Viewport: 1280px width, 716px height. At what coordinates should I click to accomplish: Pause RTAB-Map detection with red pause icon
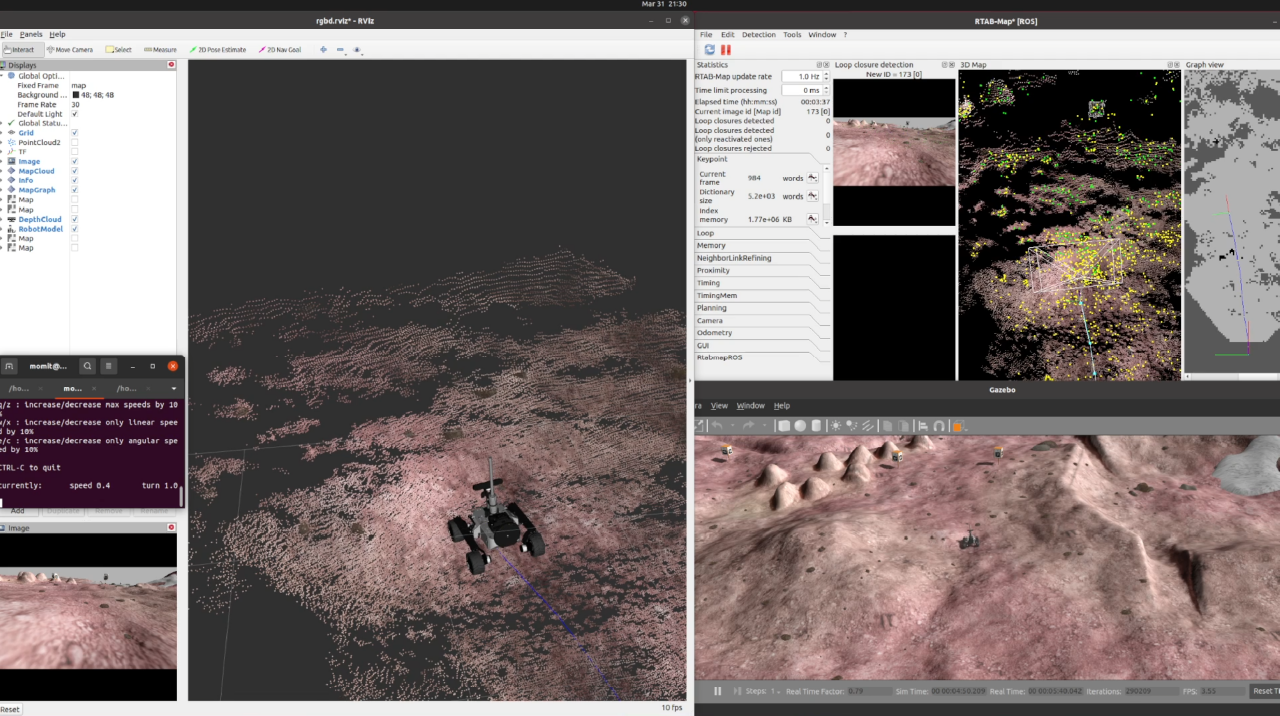click(x=726, y=49)
